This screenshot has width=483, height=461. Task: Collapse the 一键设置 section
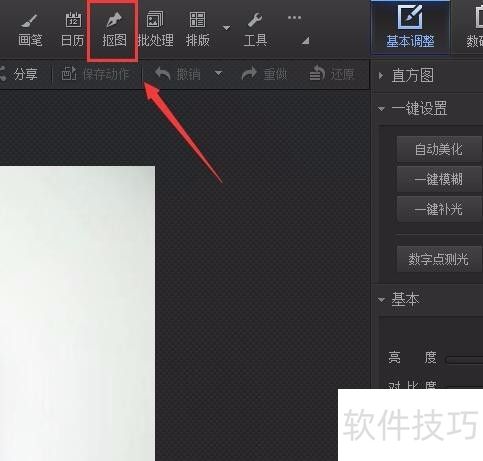[x=381, y=109]
